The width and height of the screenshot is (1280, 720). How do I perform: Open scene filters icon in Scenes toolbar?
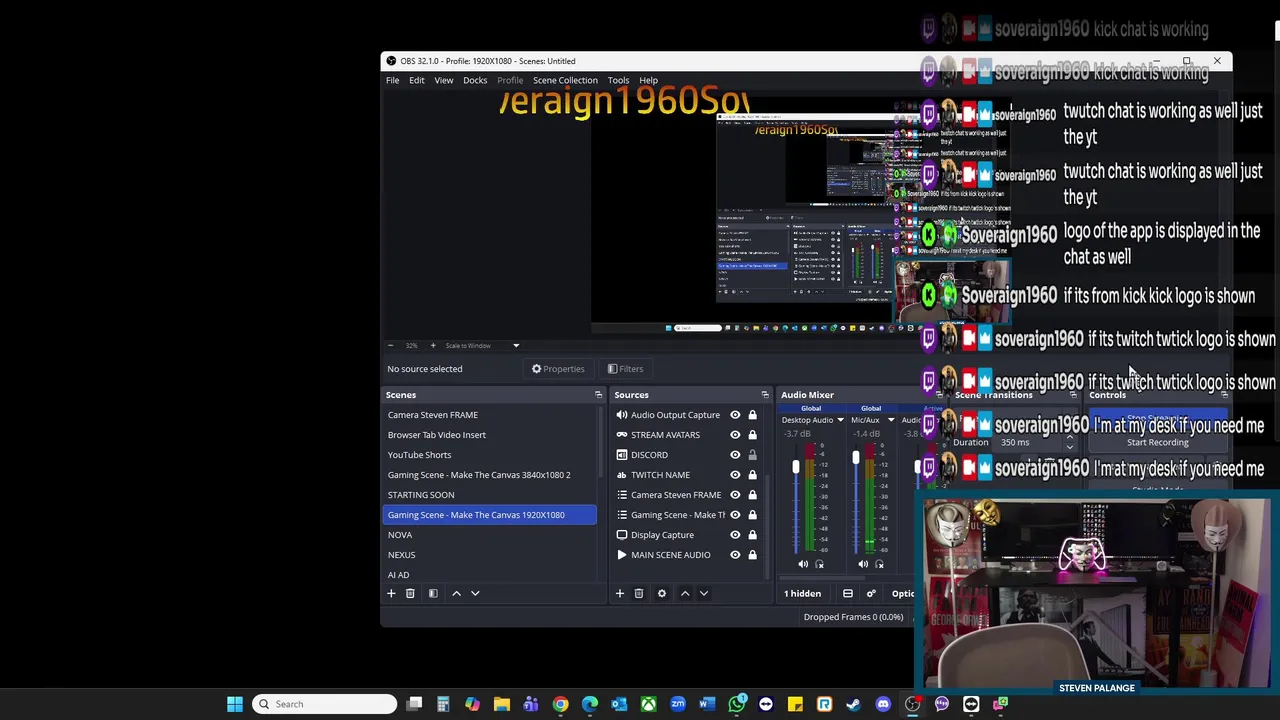pyautogui.click(x=433, y=594)
